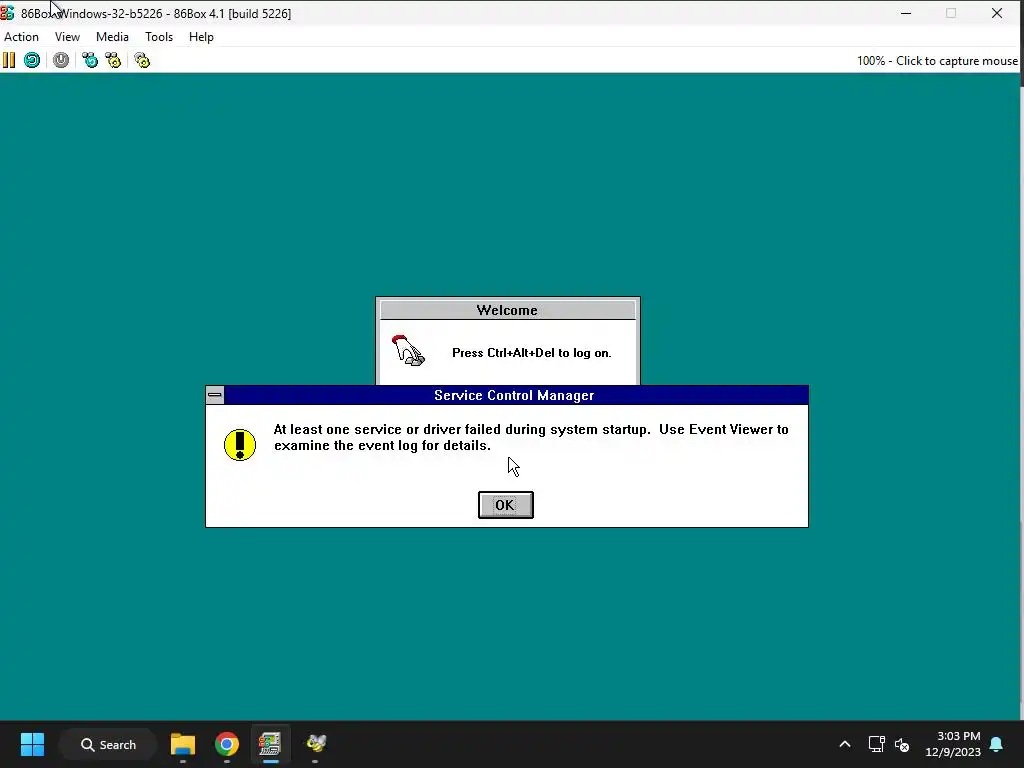This screenshot has width=1024, height=768.
Task: Show hidden system tray icons chevron
Action: point(844,744)
